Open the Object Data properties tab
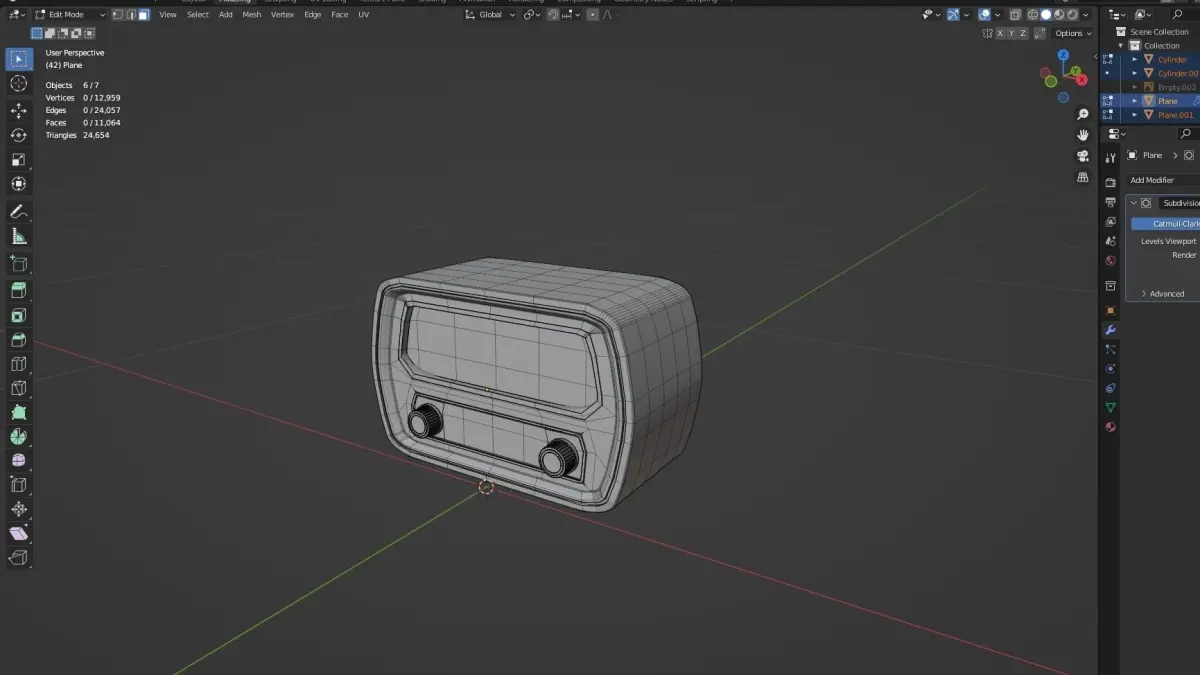The height and width of the screenshot is (675, 1200). coord(1110,408)
